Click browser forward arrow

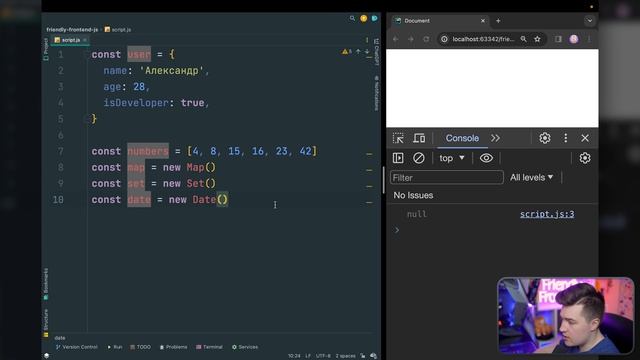411,39
